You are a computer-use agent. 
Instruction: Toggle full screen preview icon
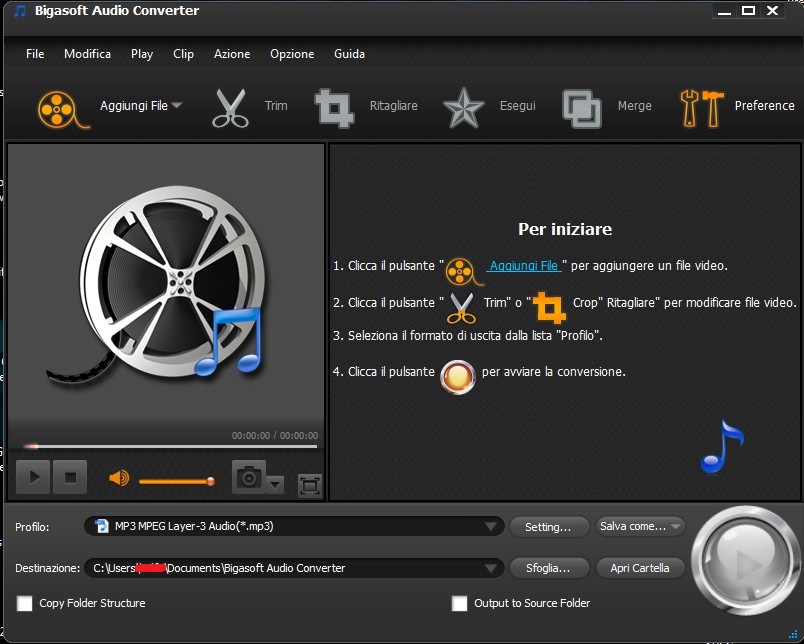(x=310, y=486)
